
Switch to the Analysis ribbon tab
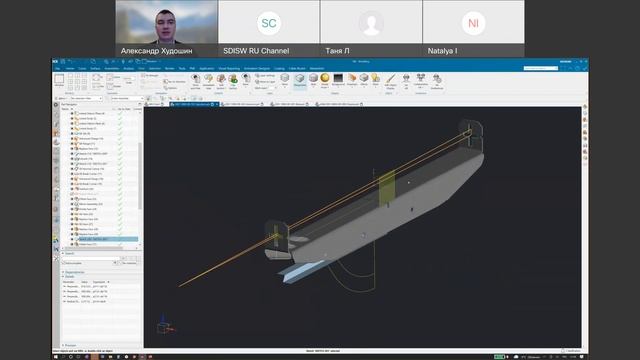click(x=129, y=69)
